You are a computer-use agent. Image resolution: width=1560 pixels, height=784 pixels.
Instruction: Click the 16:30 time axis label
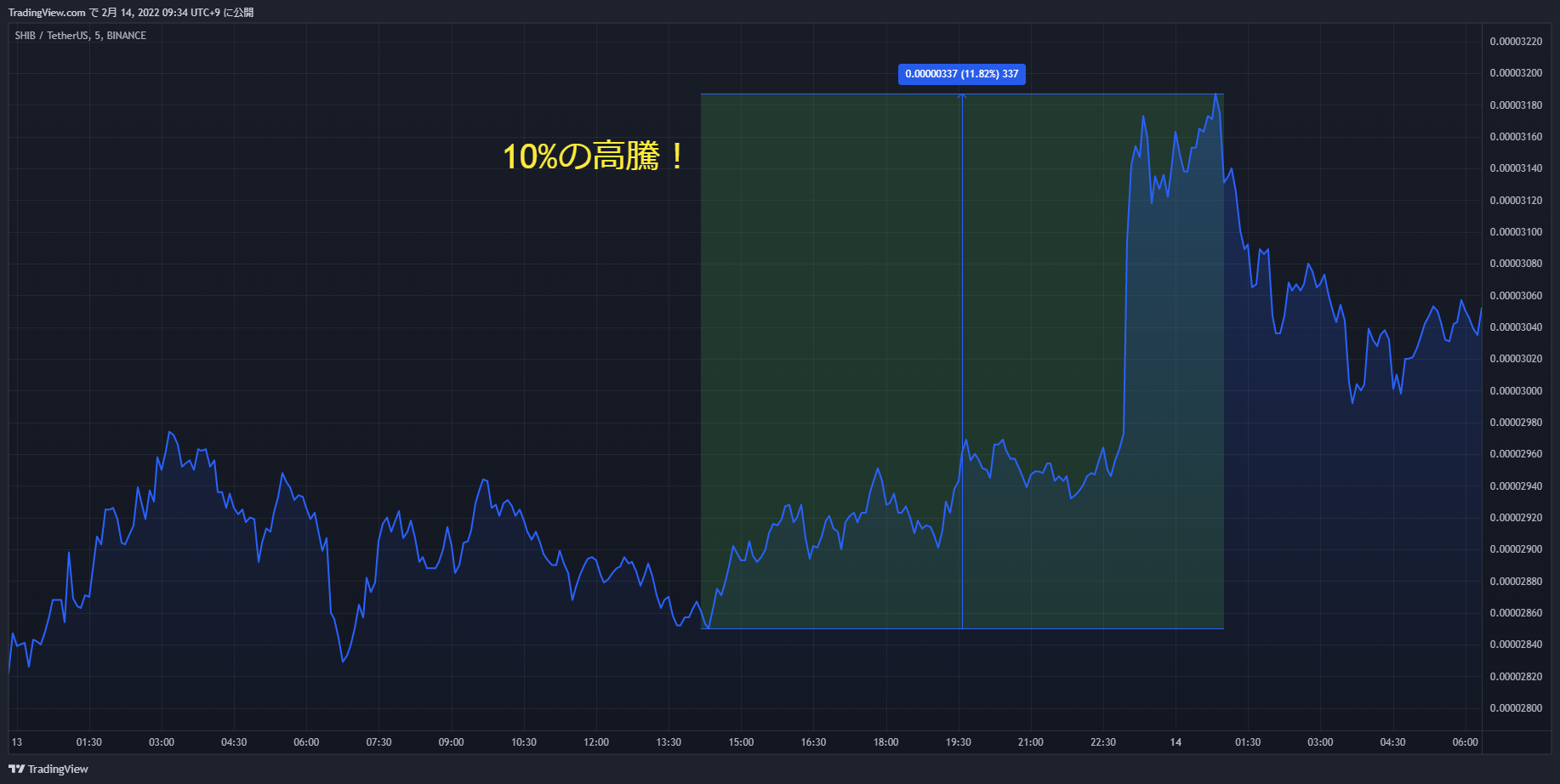click(x=813, y=742)
